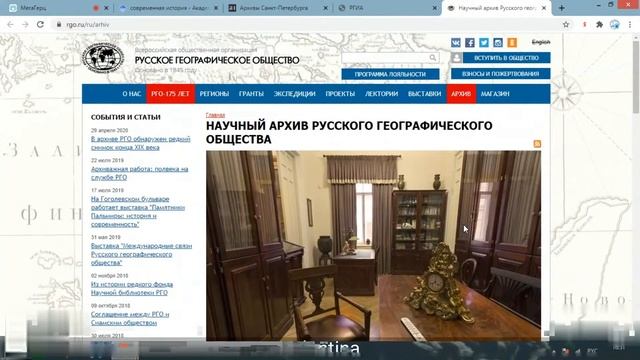Open the 'РЕГИОНЫ' menu item
Screen dimensions: 640x360
[x=214, y=94]
